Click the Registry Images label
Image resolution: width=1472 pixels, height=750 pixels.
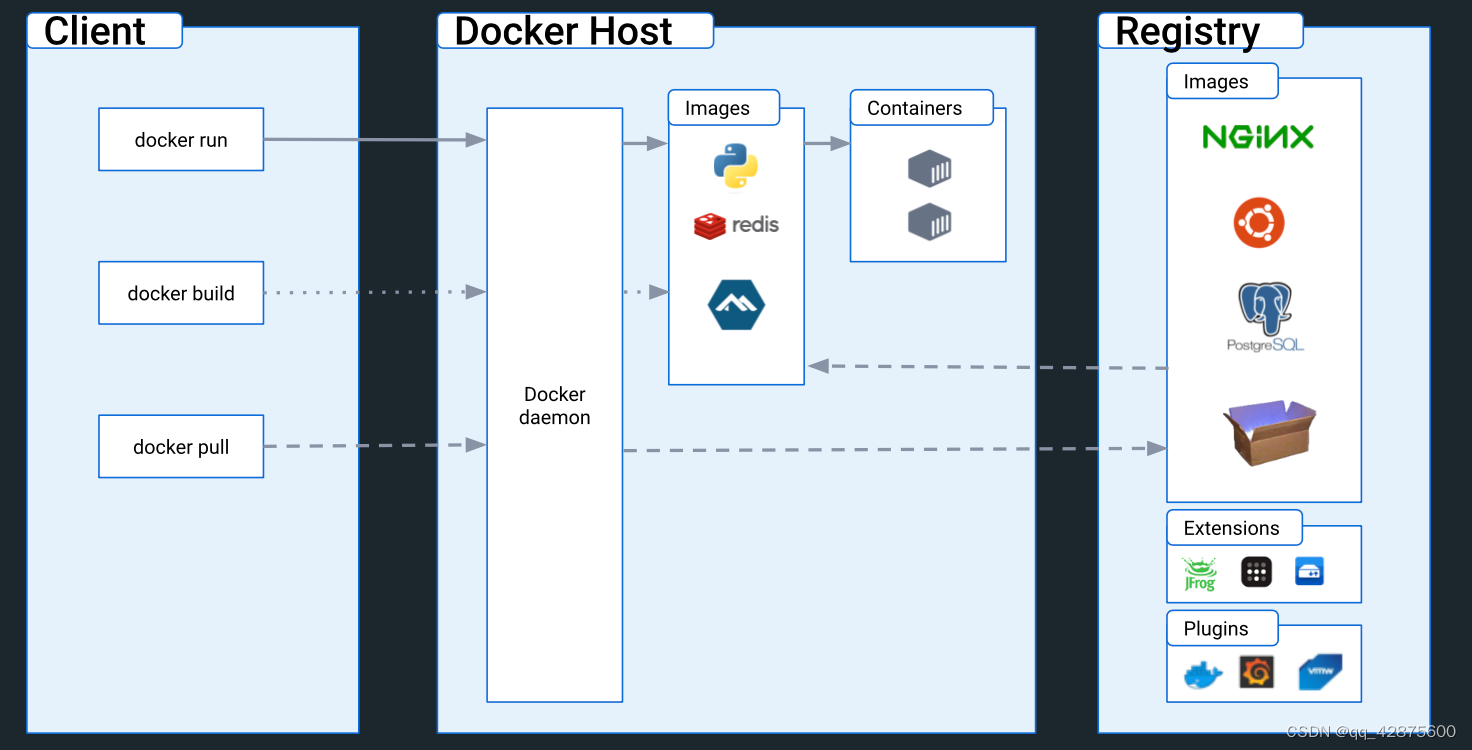pyautogui.click(x=1222, y=81)
